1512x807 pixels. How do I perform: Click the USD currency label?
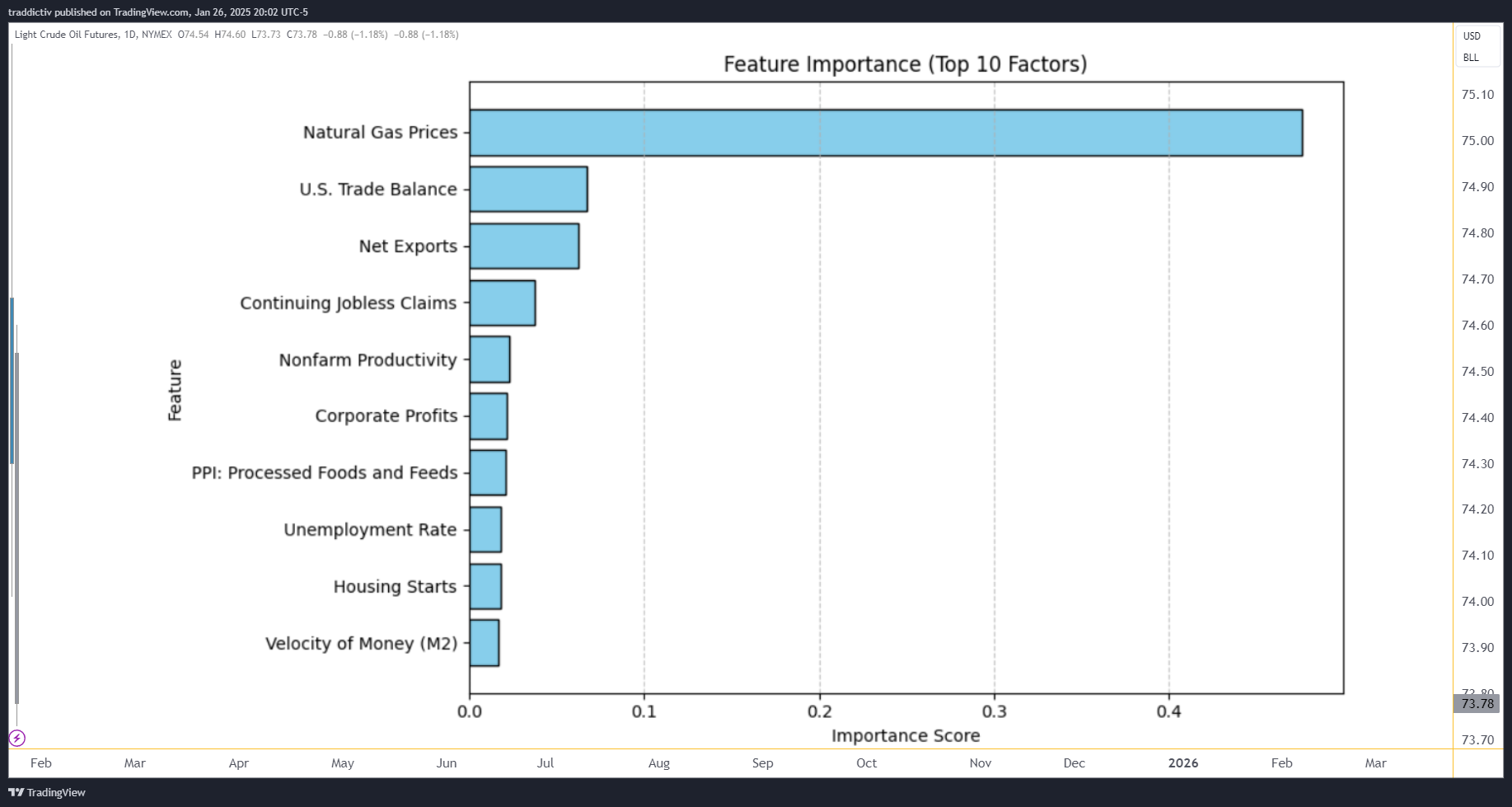pos(1472,36)
